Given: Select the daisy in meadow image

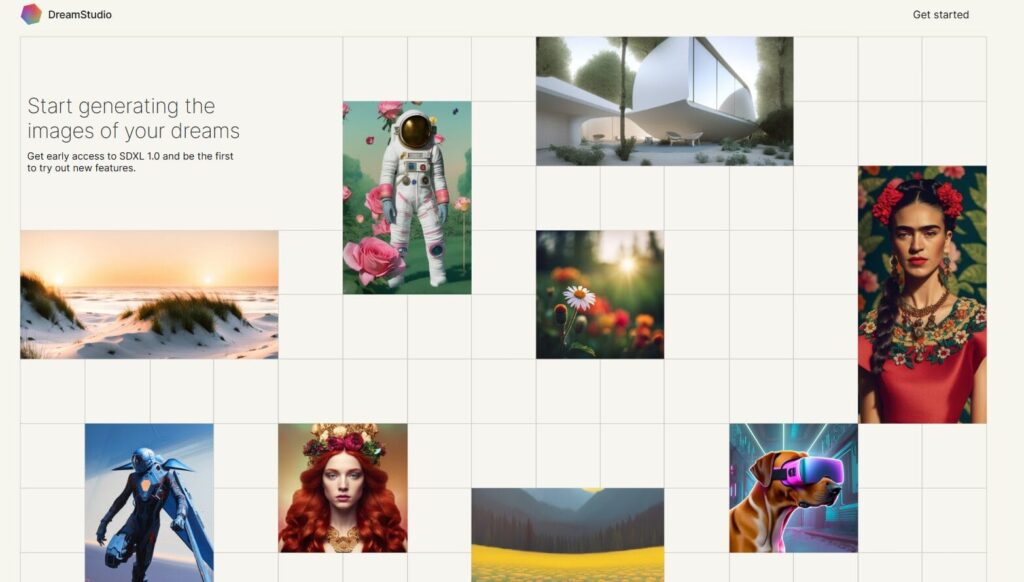Looking at the screenshot, I should click(600, 294).
